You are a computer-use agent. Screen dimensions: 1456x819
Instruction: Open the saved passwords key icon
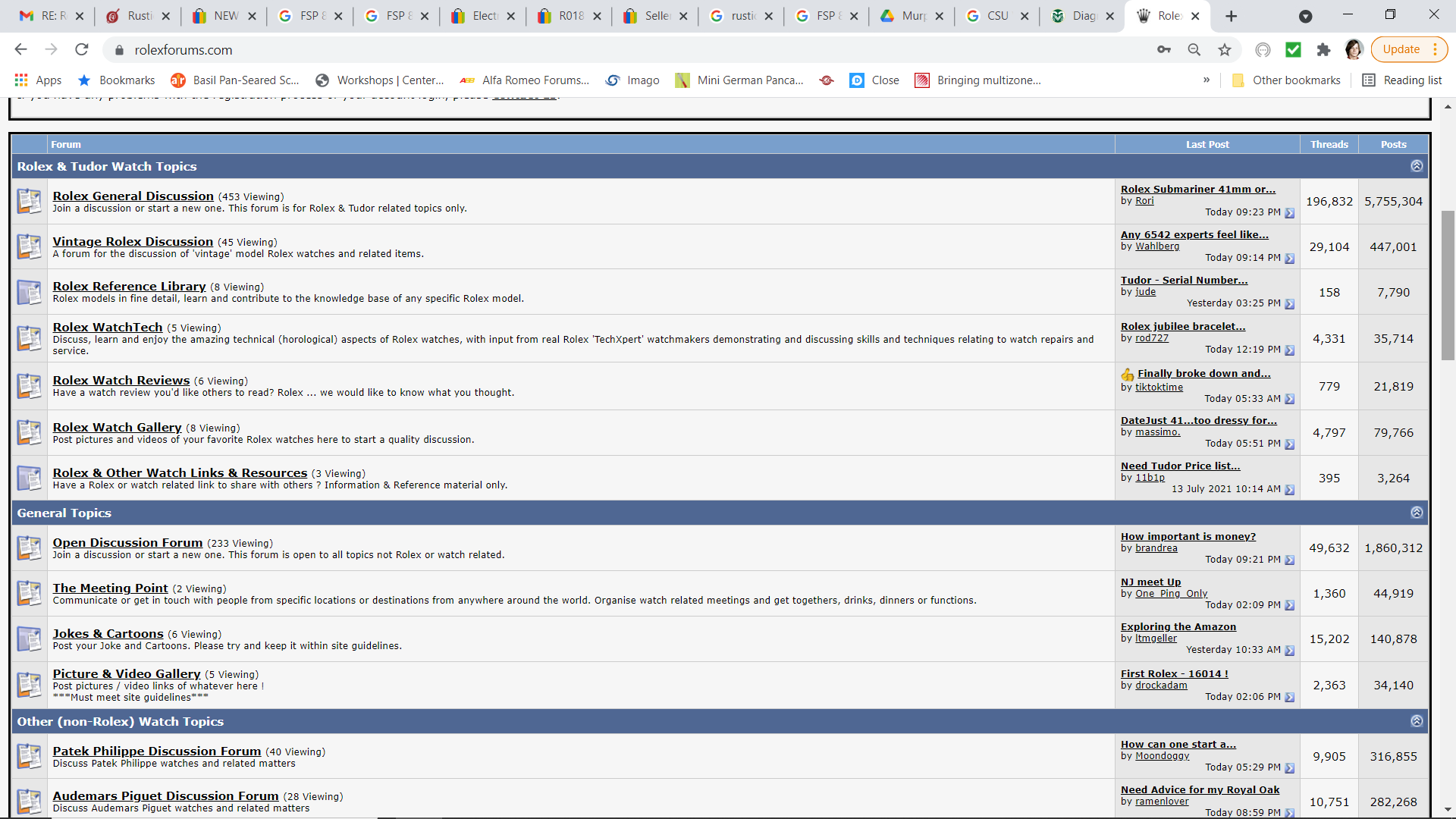point(1164,49)
